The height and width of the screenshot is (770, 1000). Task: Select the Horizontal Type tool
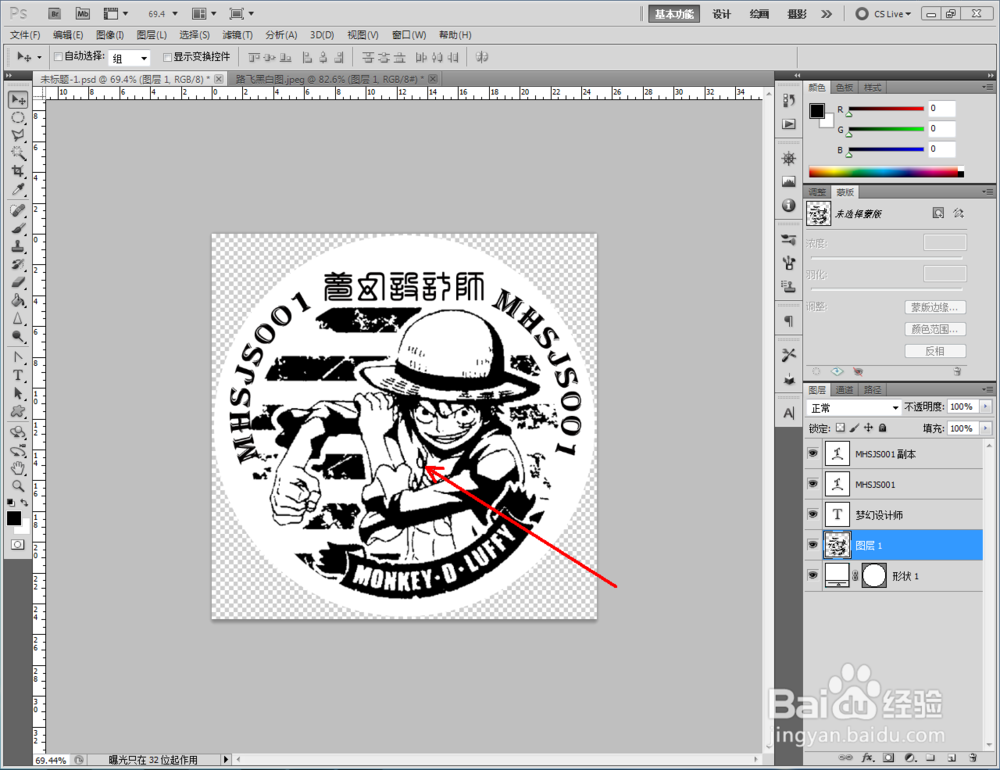click(18, 375)
